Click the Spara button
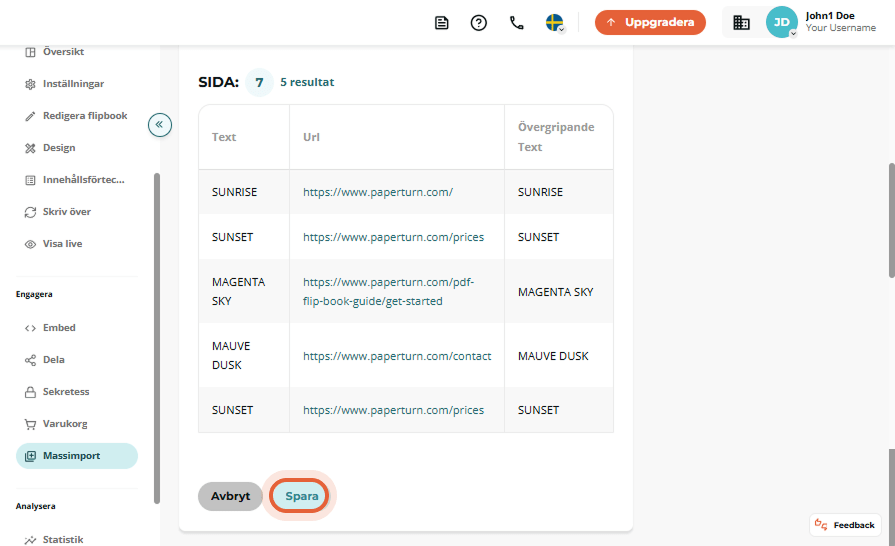Image resolution: width=895 pixels, height=546 pixels. tap(301, 496)
